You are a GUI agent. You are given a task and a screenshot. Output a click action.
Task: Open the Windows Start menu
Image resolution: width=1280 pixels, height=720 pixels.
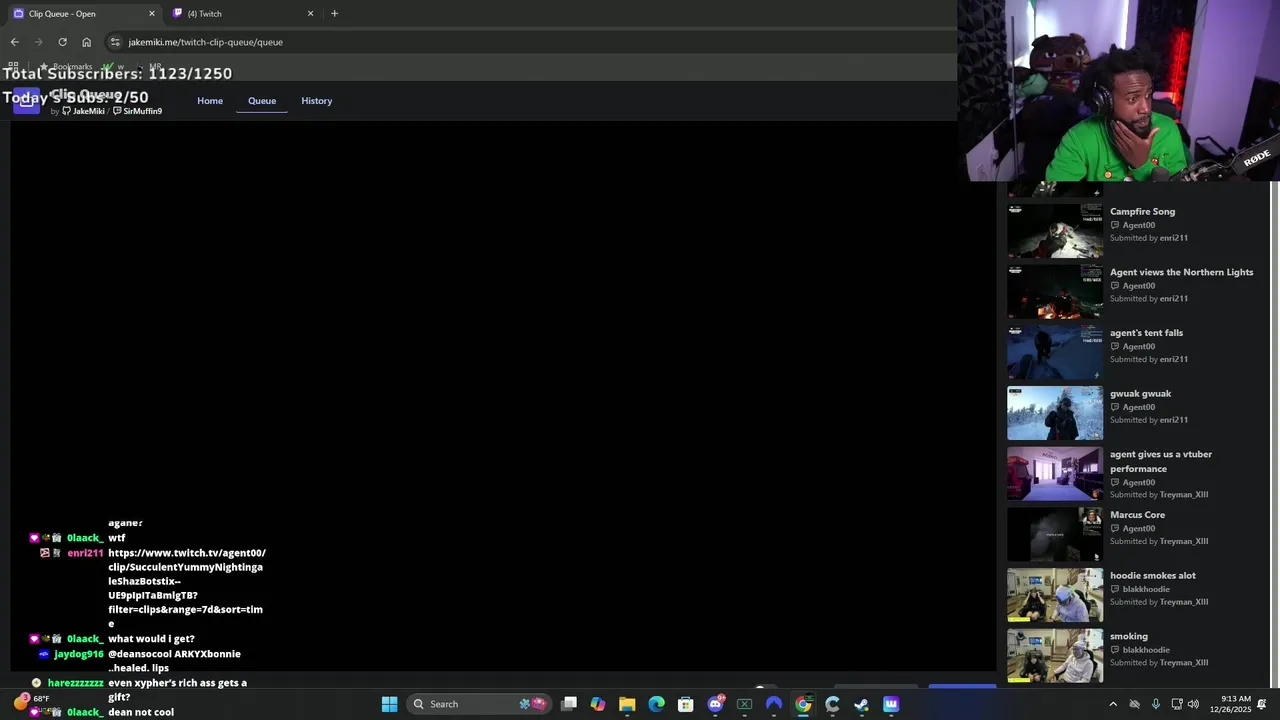[389, 704]
